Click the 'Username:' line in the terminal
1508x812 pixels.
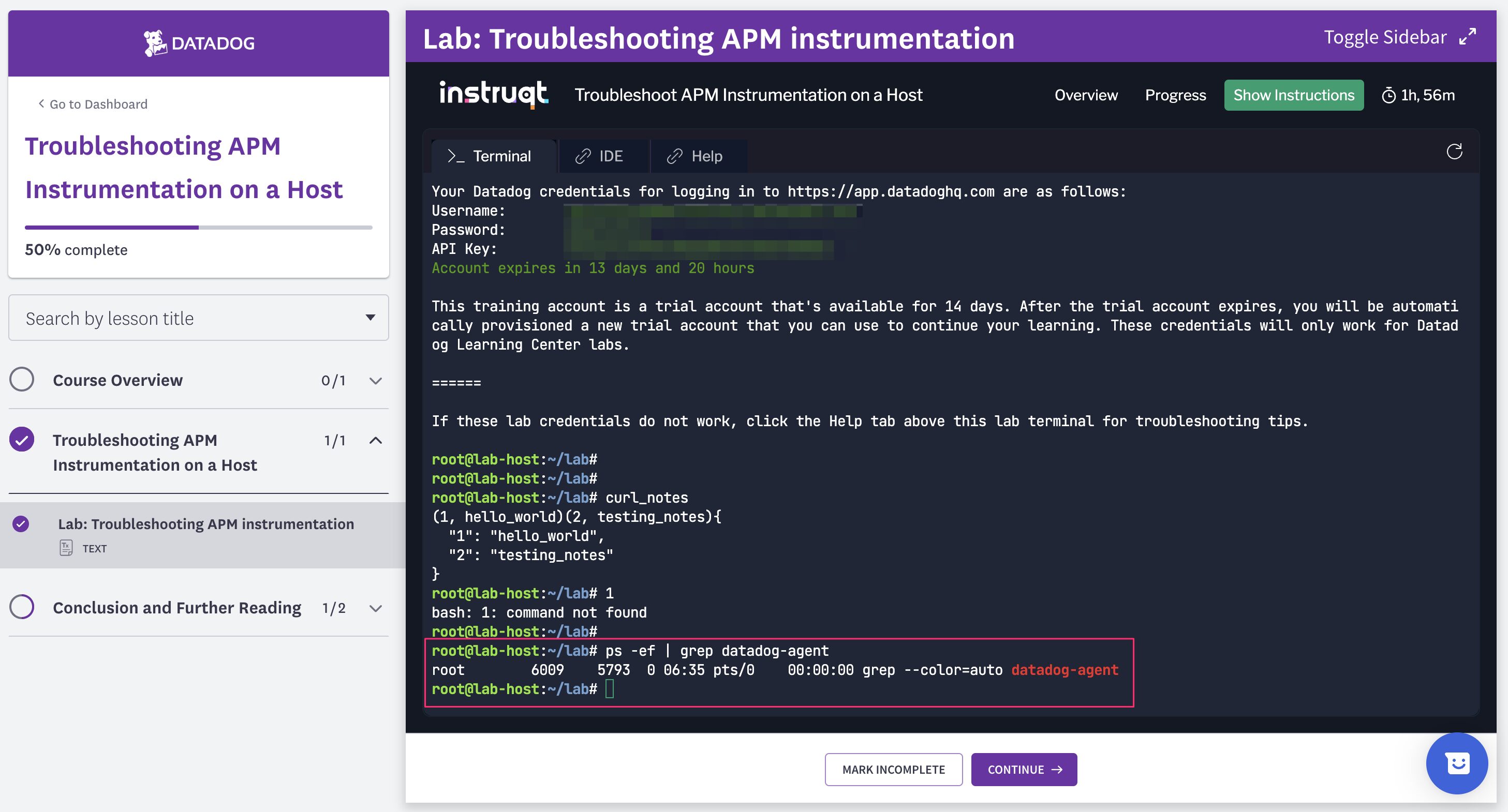[x=468, y=210]
